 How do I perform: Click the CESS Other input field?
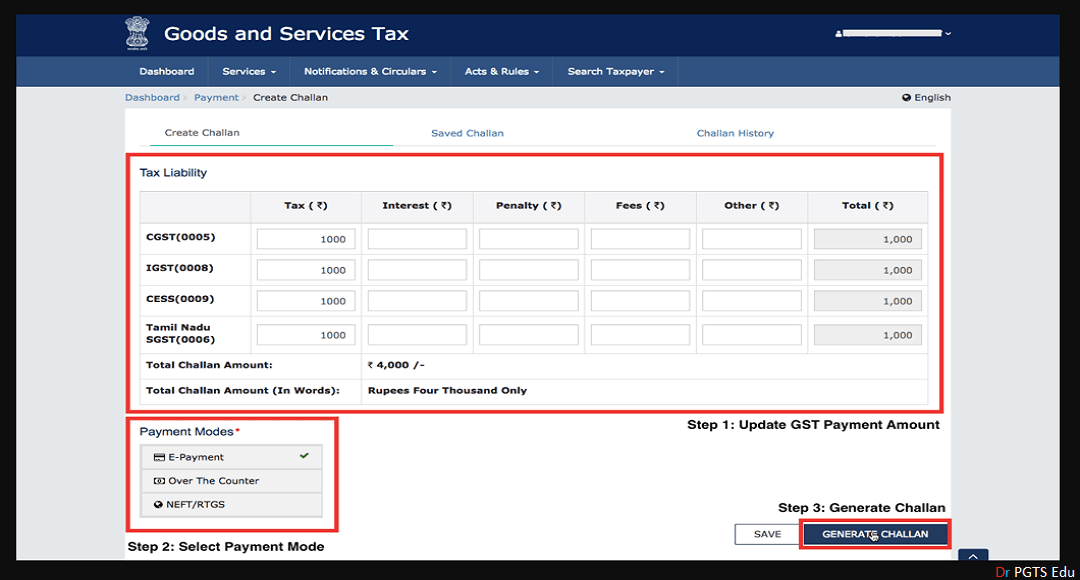pos(752,301)
